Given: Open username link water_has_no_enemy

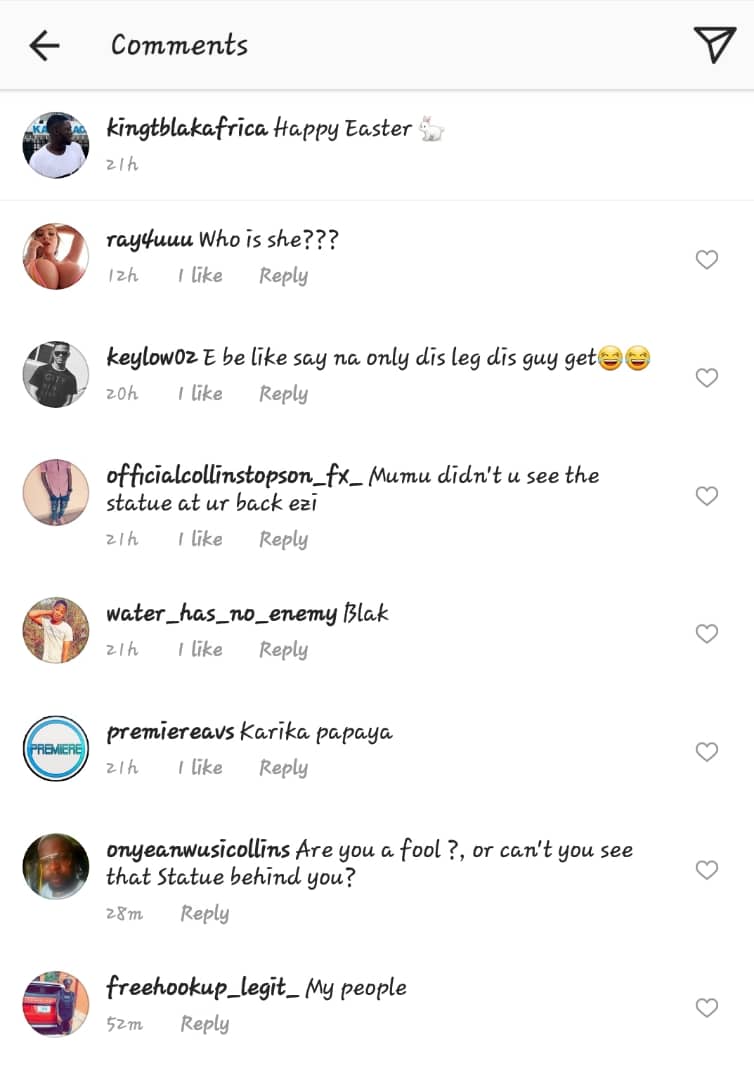Looking at the screenshot, I should tap(221, 614).
